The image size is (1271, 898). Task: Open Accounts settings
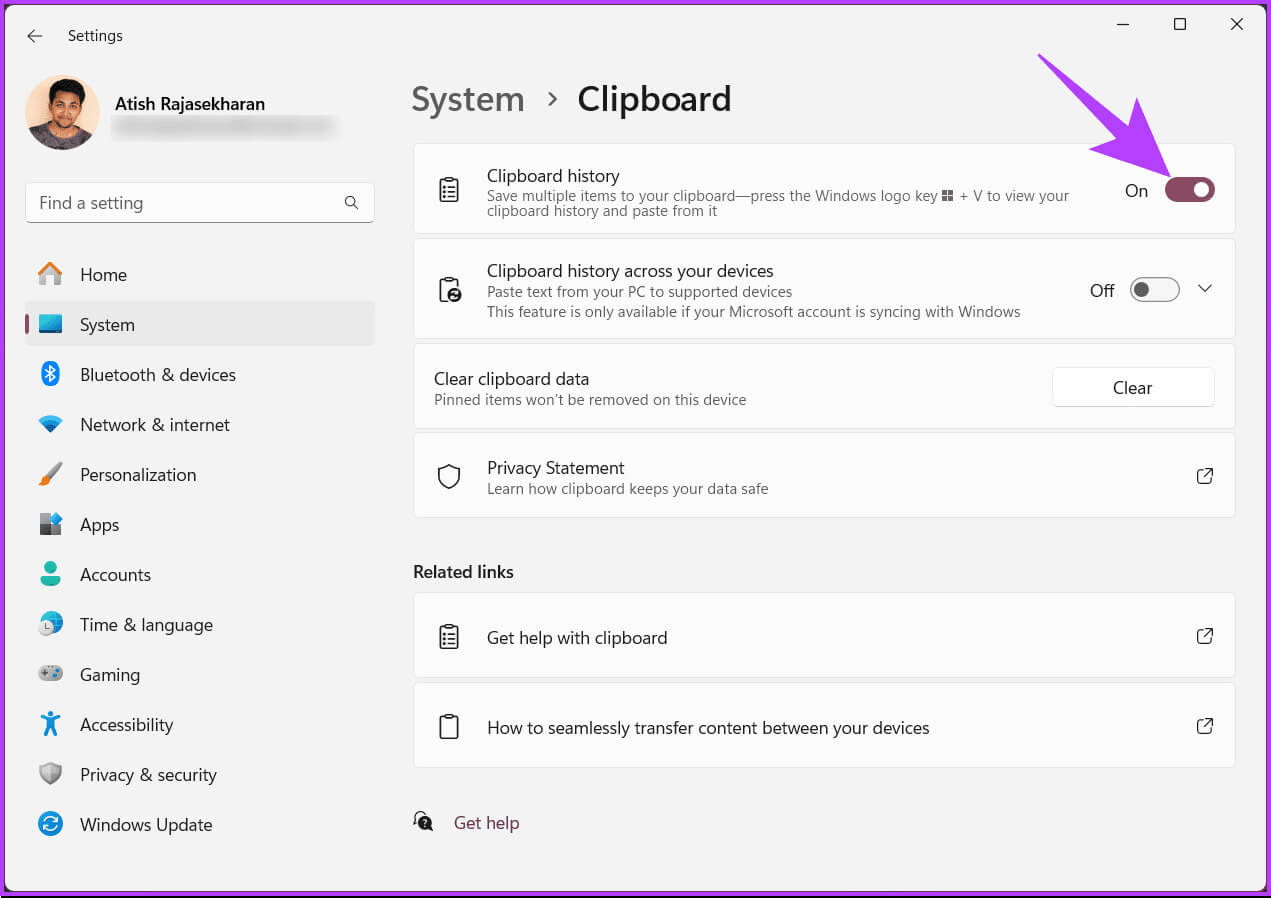(200, 575)
